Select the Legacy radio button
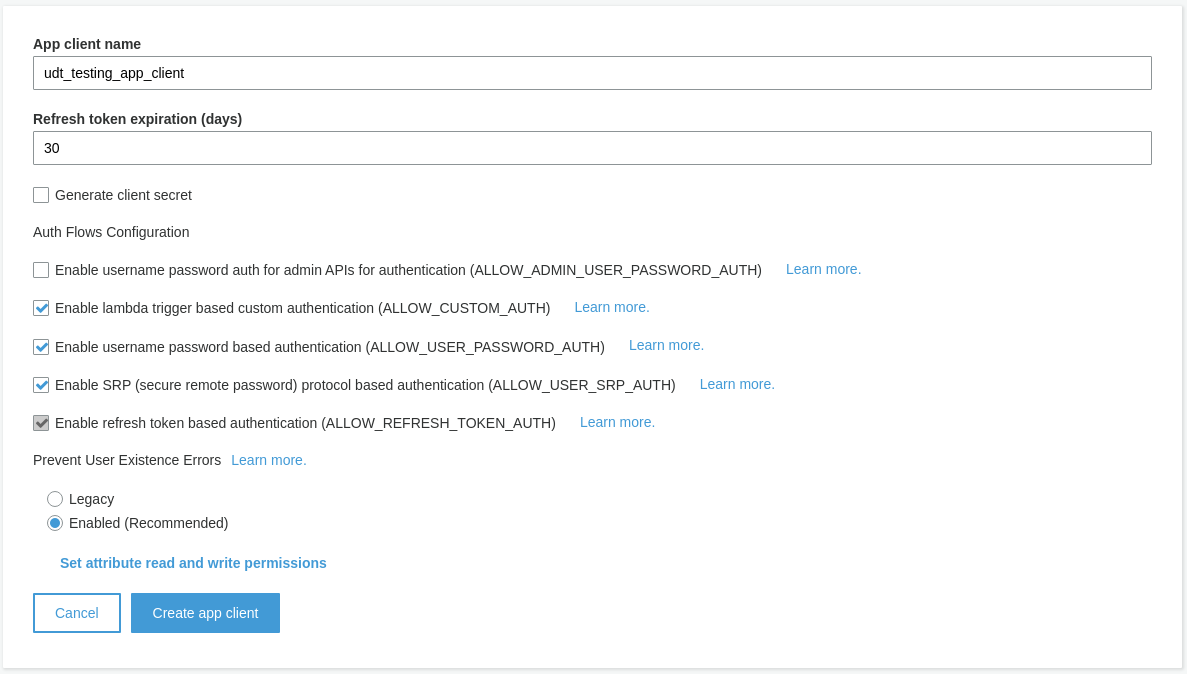This screenshot has width=1187, height=674. pos(55,499)
